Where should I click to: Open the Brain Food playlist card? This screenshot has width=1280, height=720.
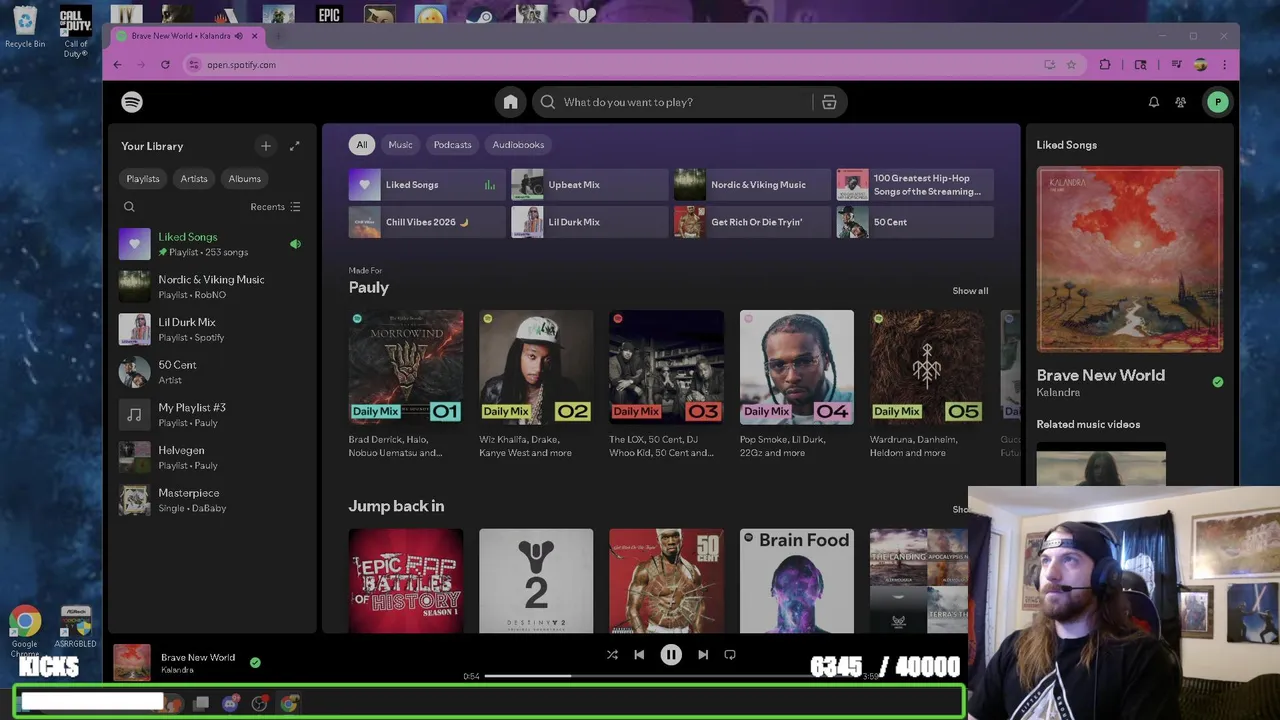[797, 581]
